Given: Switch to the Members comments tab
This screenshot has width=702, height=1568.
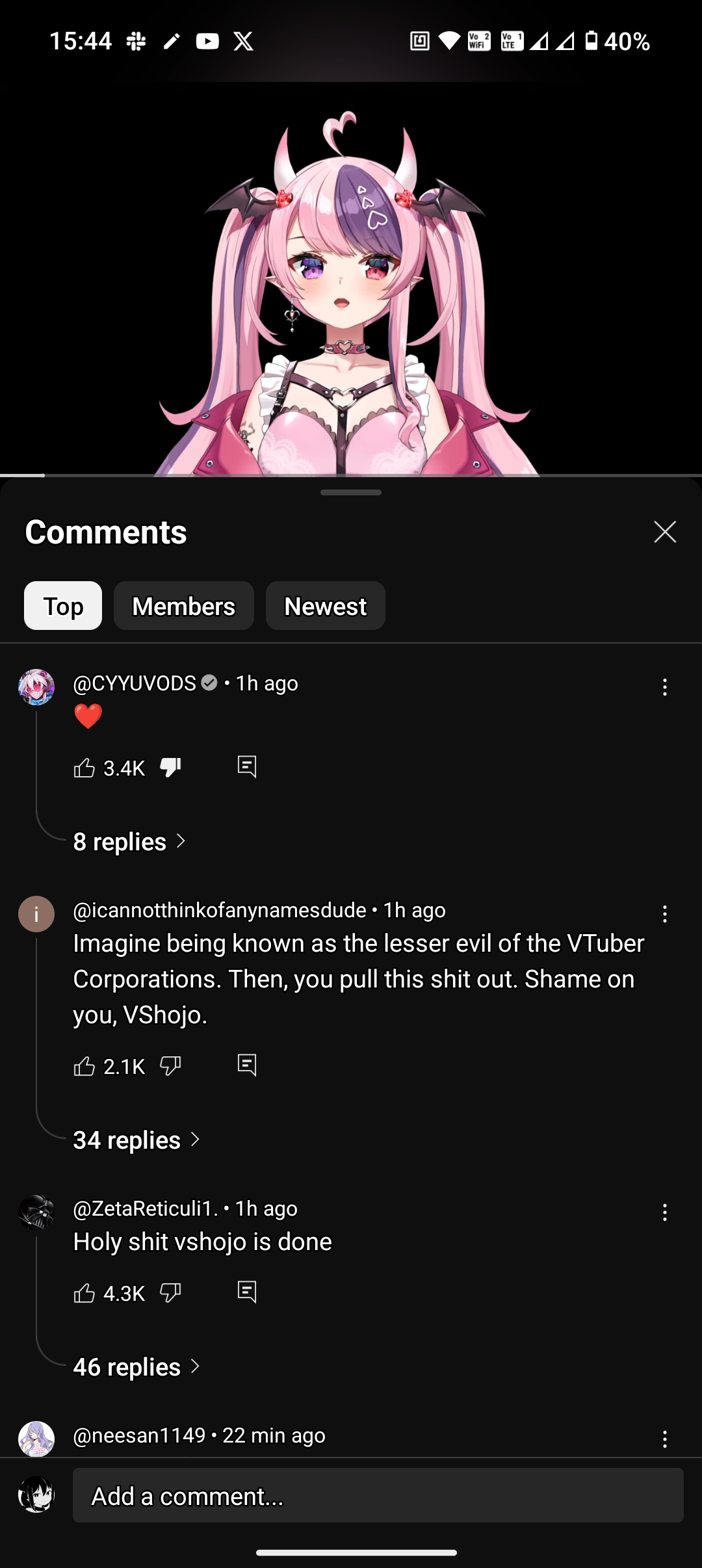Looking at the screenshot, I should (x=184, y=606).
